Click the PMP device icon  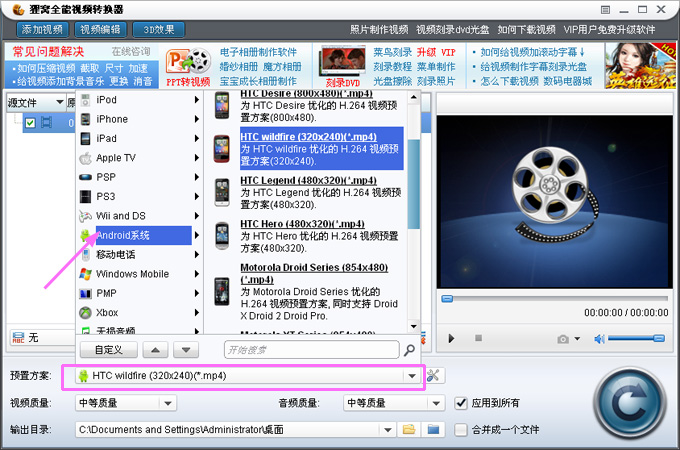(x=85, y=293)
